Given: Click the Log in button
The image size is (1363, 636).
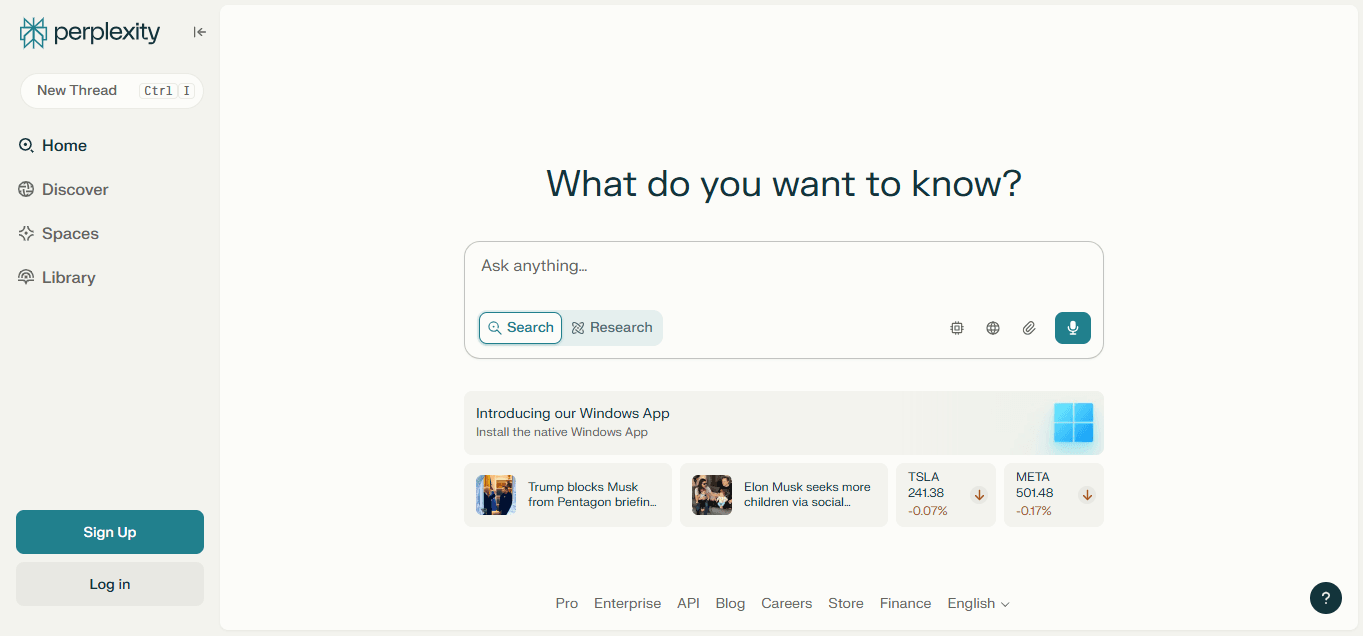Looking at the screenshot, I should click(x=110, y=584).
